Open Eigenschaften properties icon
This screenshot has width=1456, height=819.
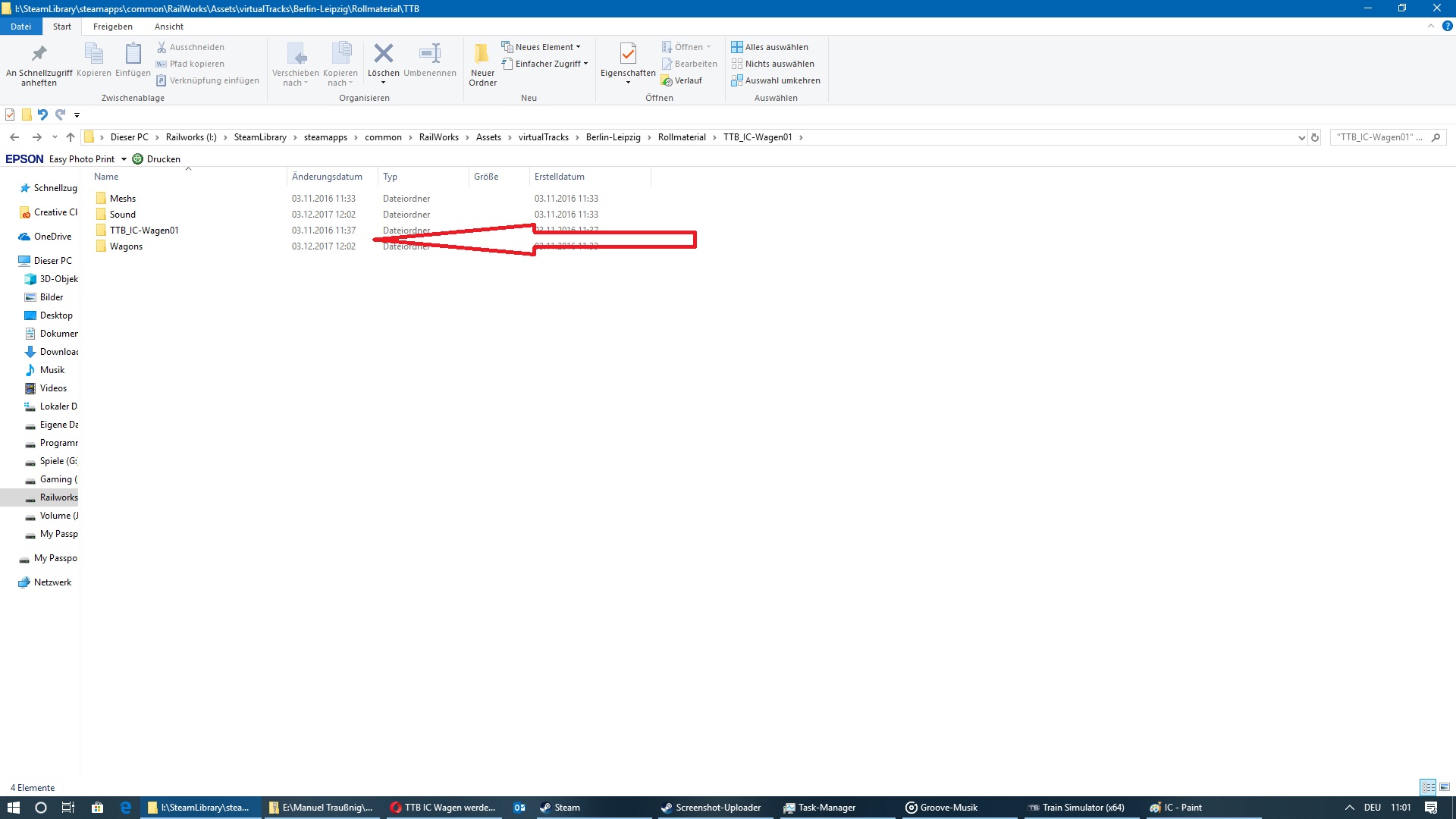pyautogui.click(x=627, y=54)
